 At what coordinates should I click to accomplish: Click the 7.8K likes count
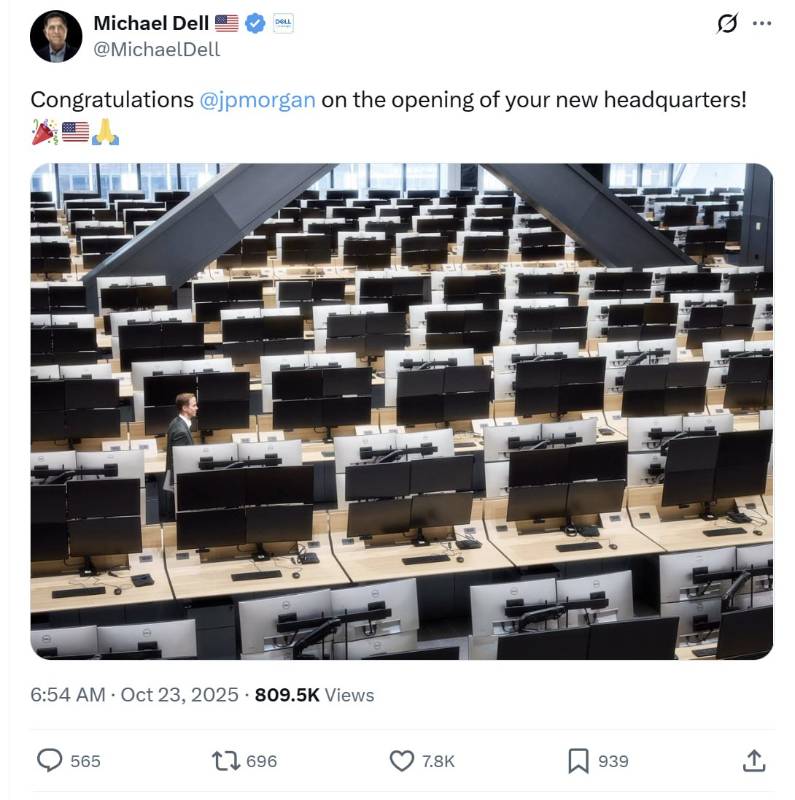(438, 761)
